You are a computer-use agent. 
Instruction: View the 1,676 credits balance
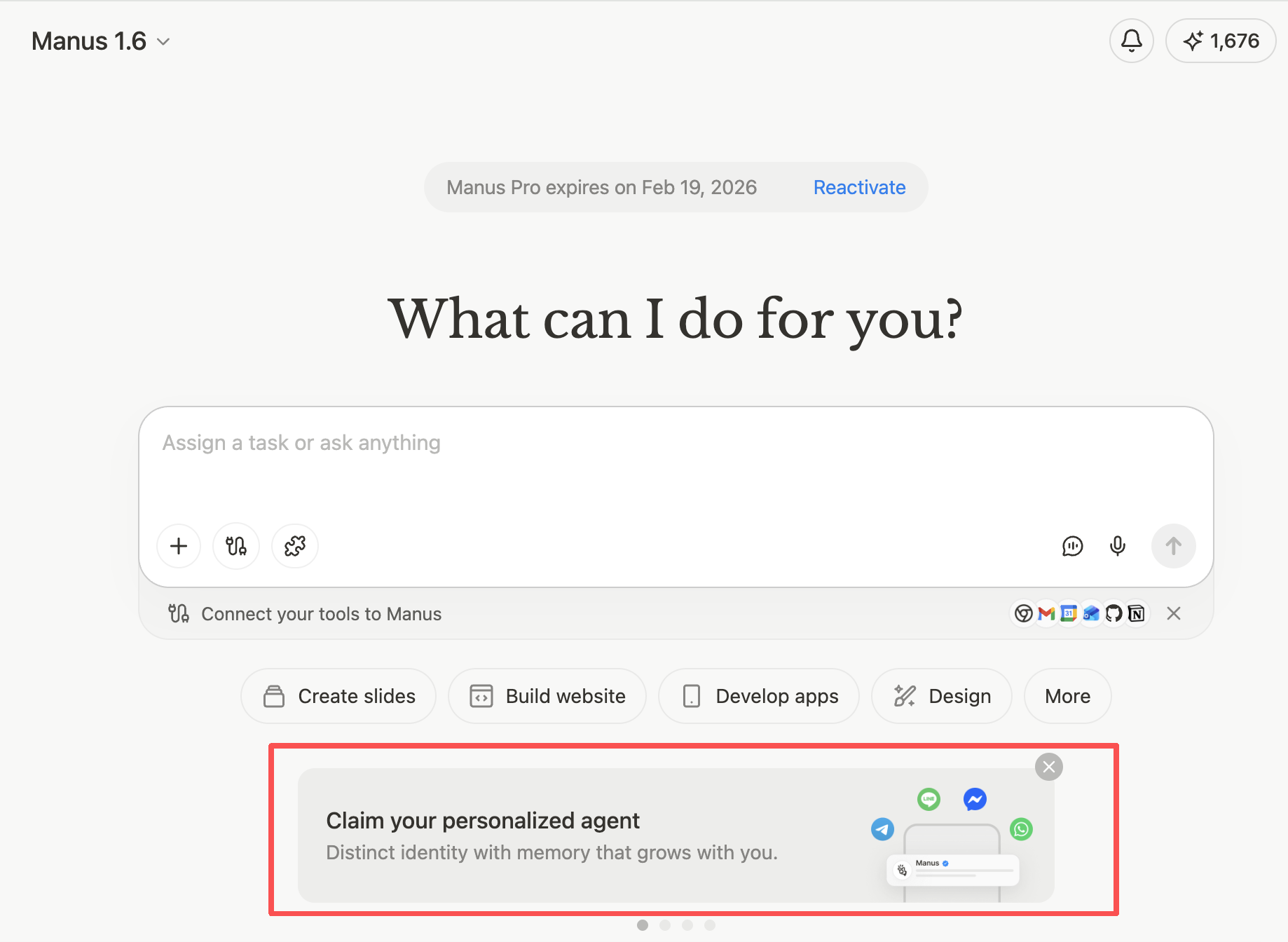(1221, 41)
